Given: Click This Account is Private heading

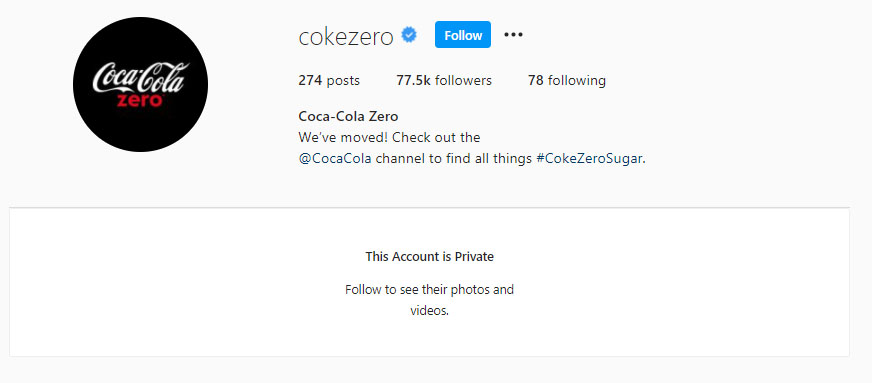Looking at the screenshot, I should click(x=429, y=257).
